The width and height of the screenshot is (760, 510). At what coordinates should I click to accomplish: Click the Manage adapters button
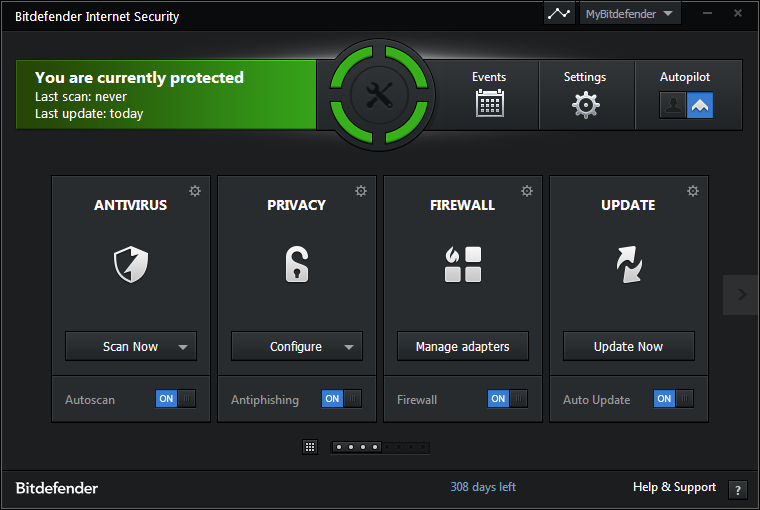463,347
